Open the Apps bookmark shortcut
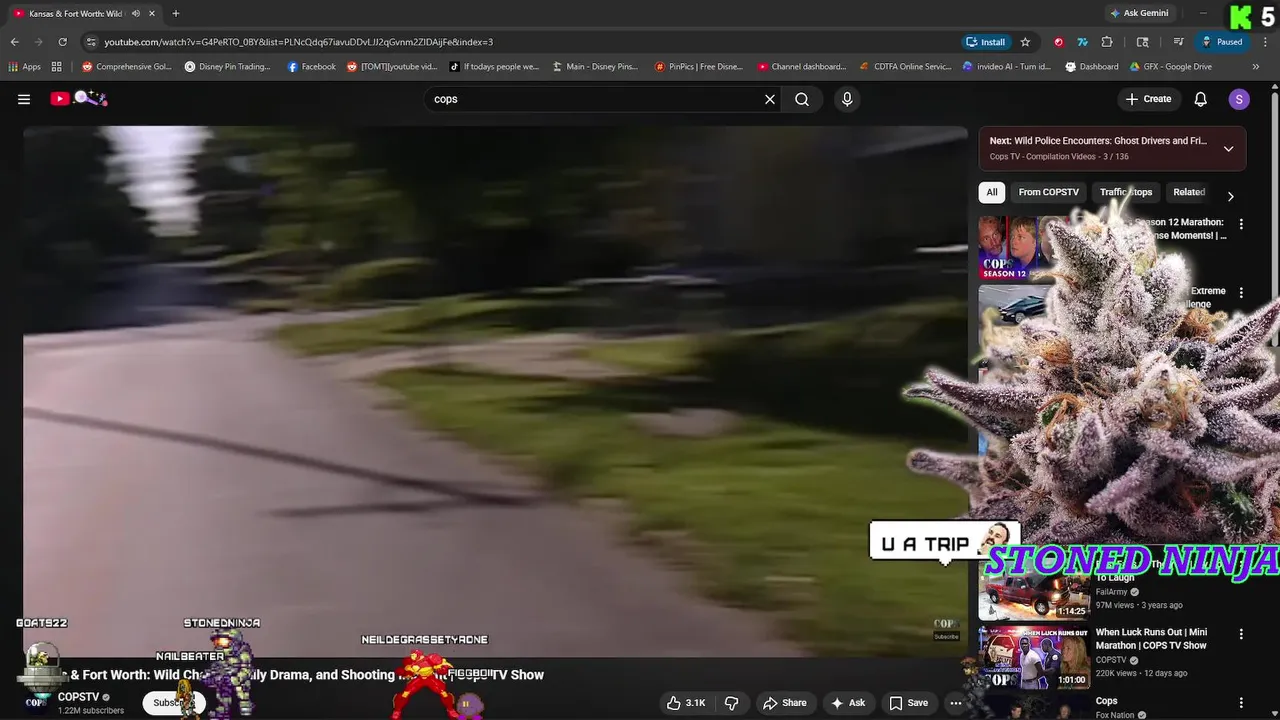1280x720 pixels. [x=24, y=67]
